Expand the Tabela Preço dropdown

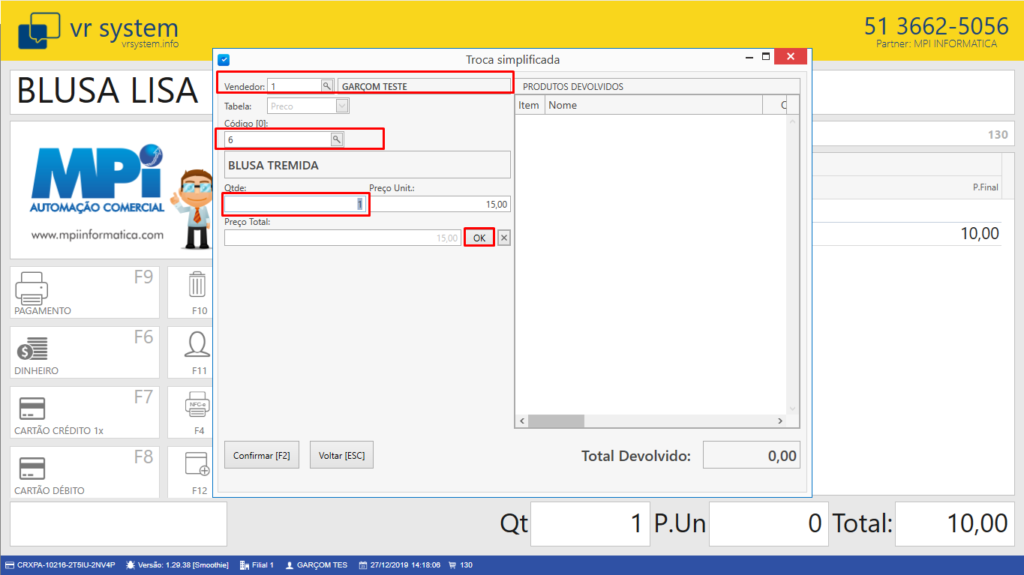point(340,105)
